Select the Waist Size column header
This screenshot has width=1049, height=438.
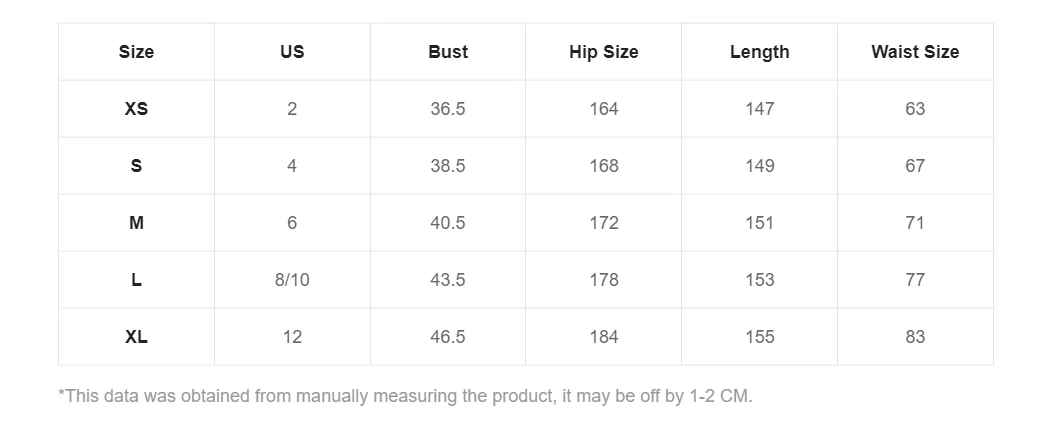pos(915,52)
